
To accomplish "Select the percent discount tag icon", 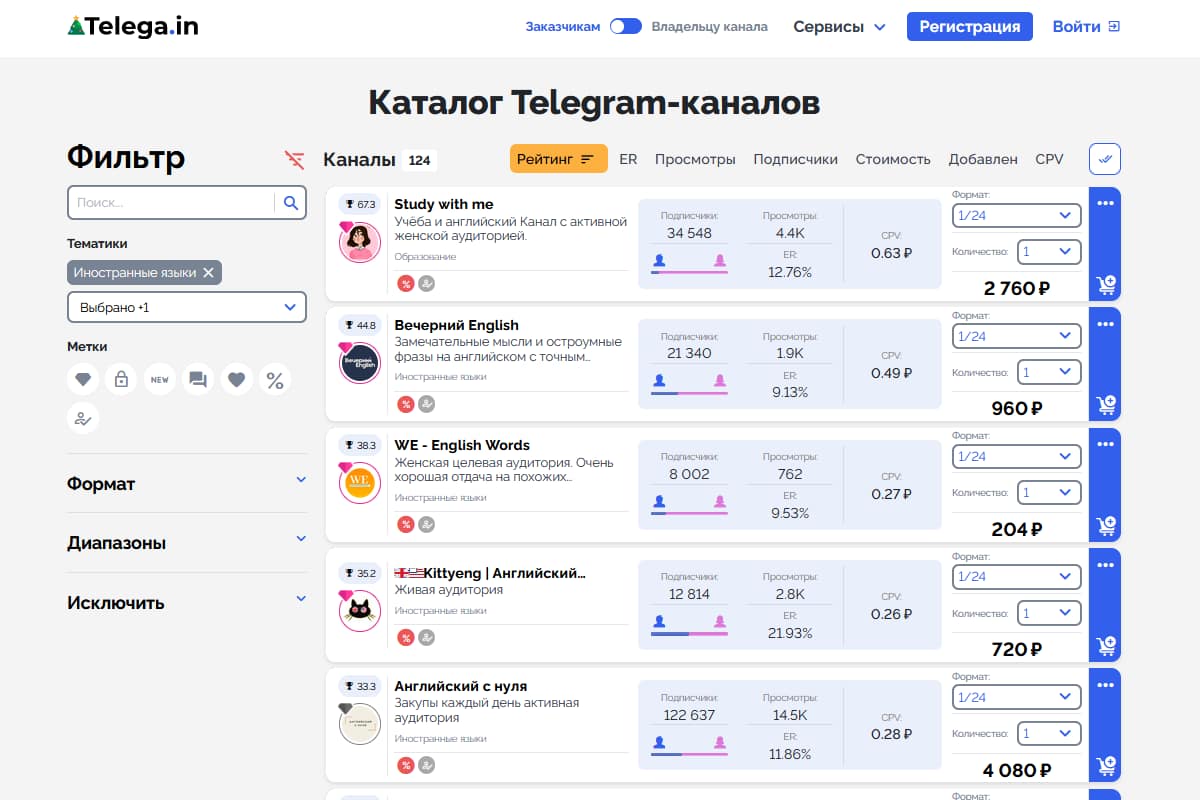I will (275, 379).
